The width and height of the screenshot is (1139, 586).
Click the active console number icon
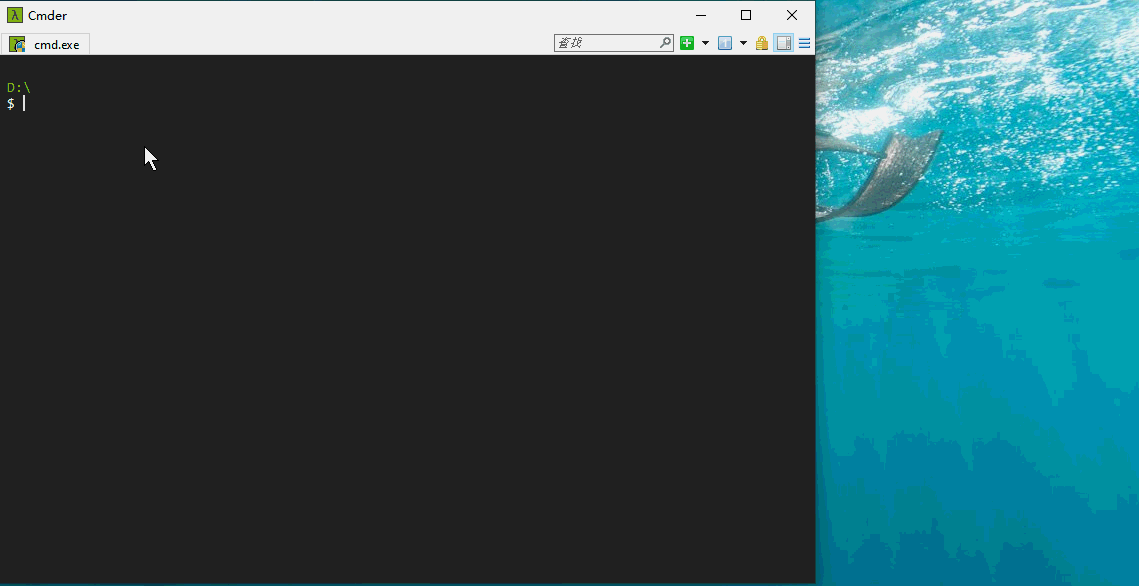725,43
